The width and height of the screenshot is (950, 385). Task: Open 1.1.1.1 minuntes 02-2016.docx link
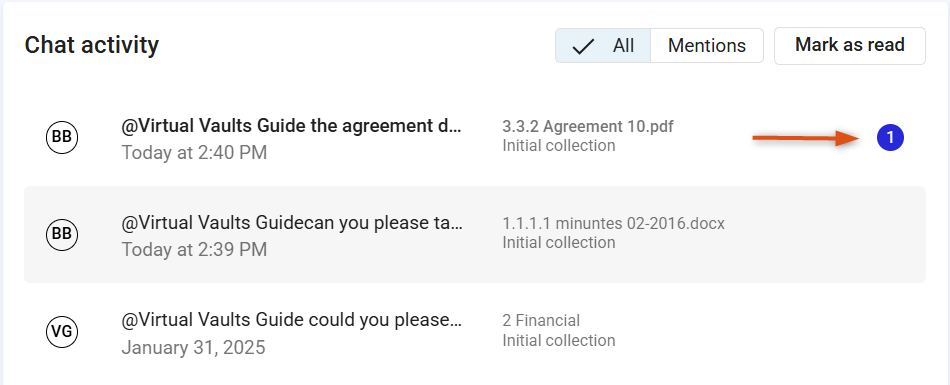[613, 224]
